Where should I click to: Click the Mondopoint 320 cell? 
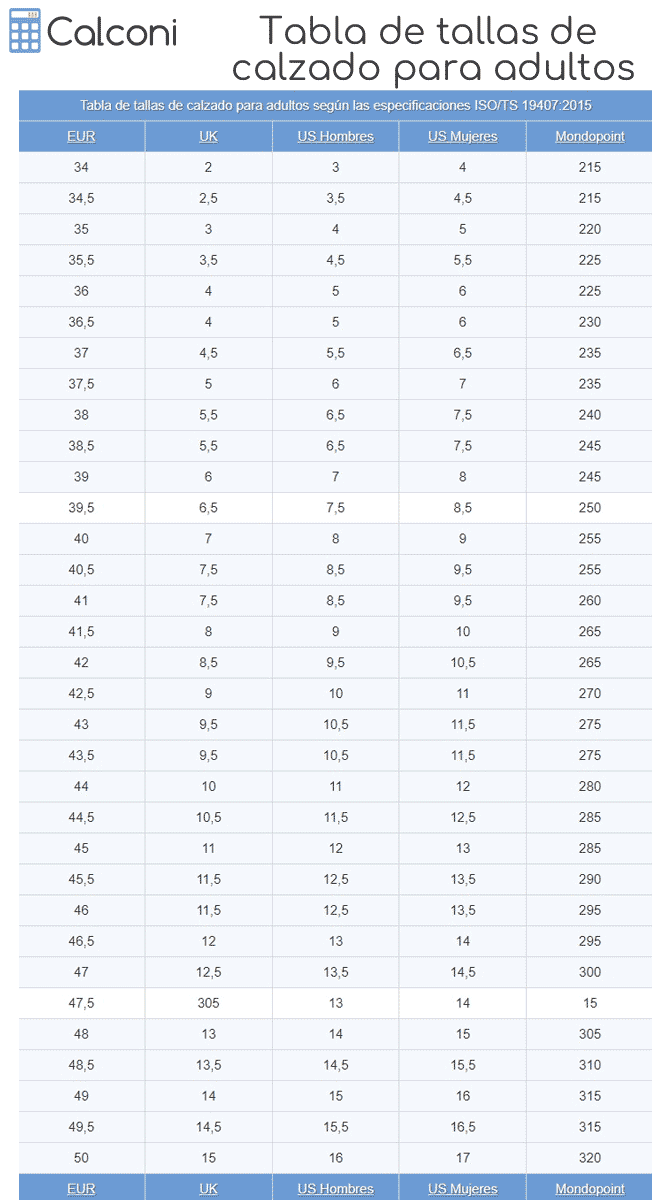590,1158
